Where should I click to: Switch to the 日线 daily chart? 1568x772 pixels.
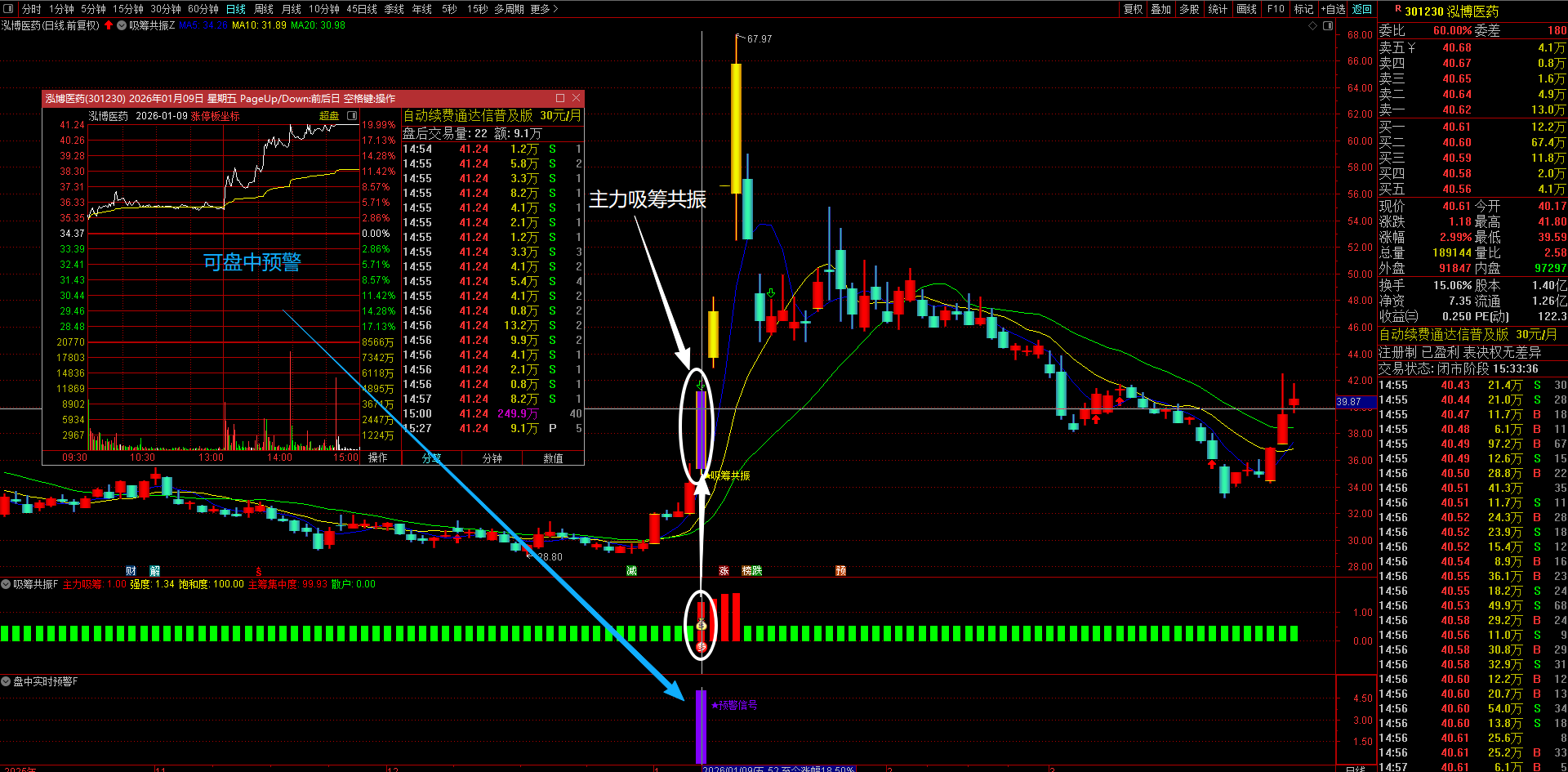click(236, 9)
